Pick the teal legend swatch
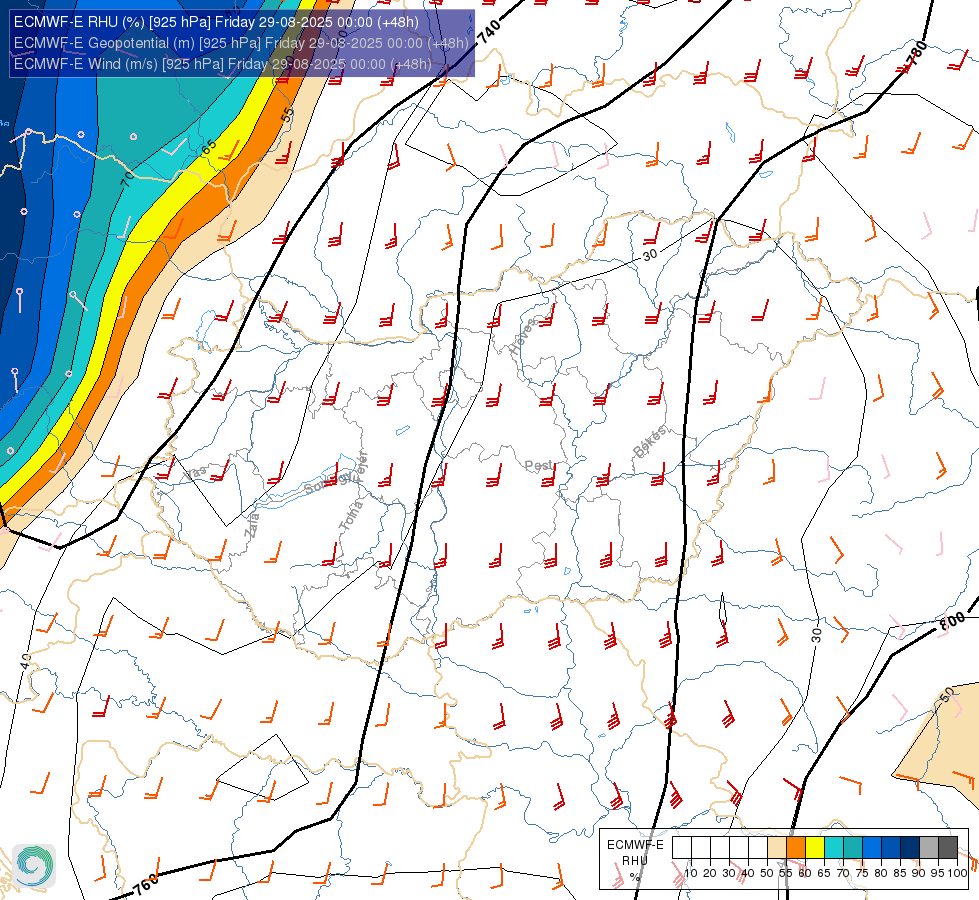Screen dimensions: 979x900 pos(853,847)
